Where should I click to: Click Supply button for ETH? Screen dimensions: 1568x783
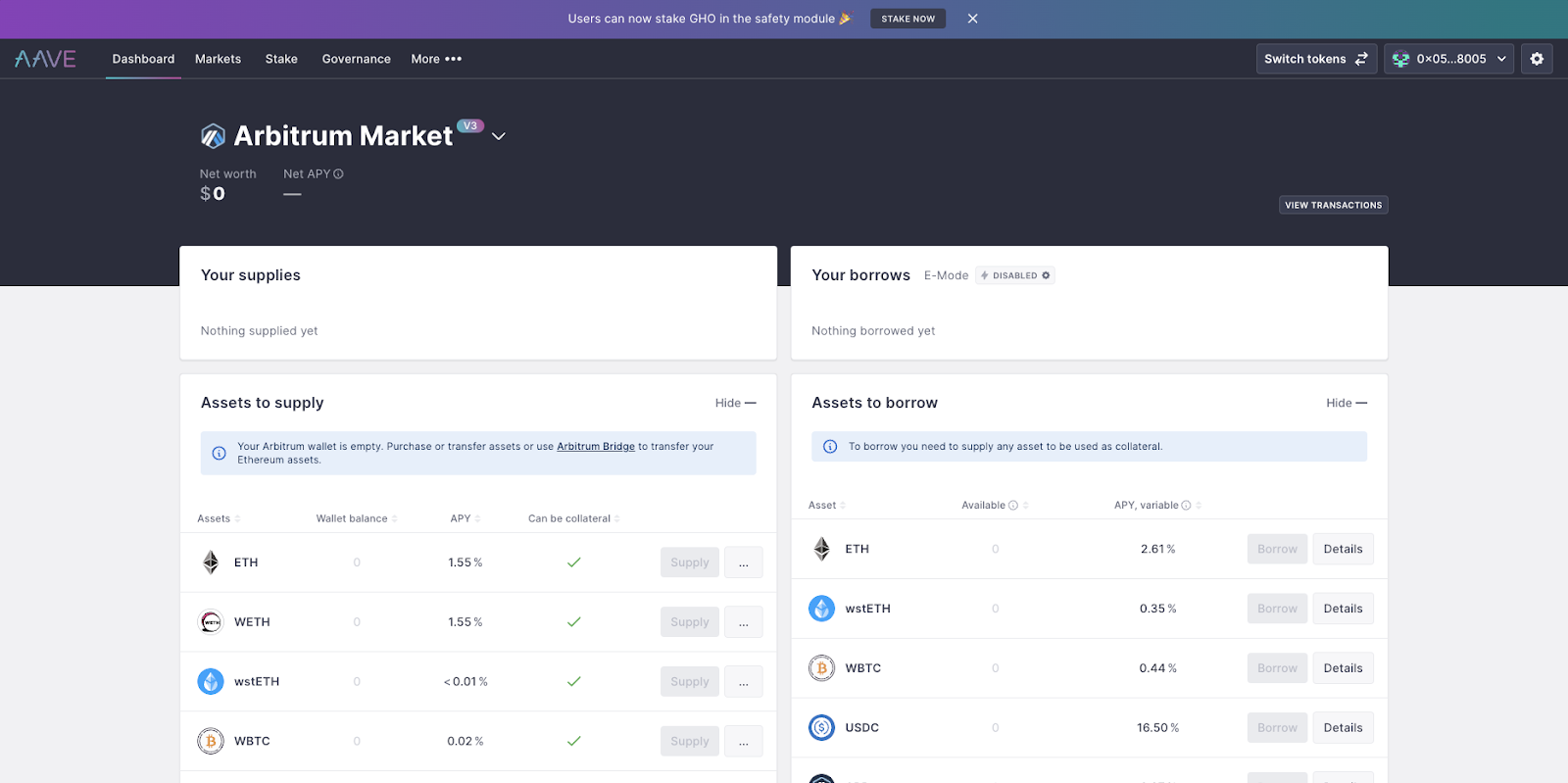coord(690,563)
